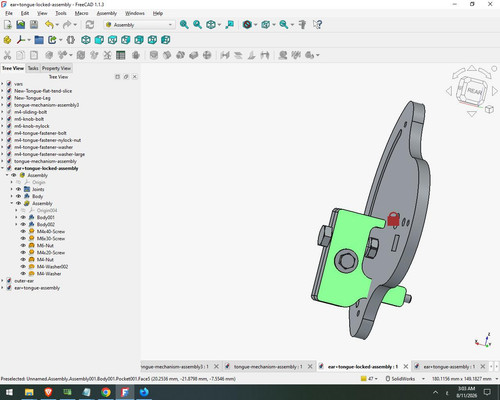Screen dimensions: 500x400
Task: Open the tongue-mechanism-assembly document tab
Action: point(268,367)
